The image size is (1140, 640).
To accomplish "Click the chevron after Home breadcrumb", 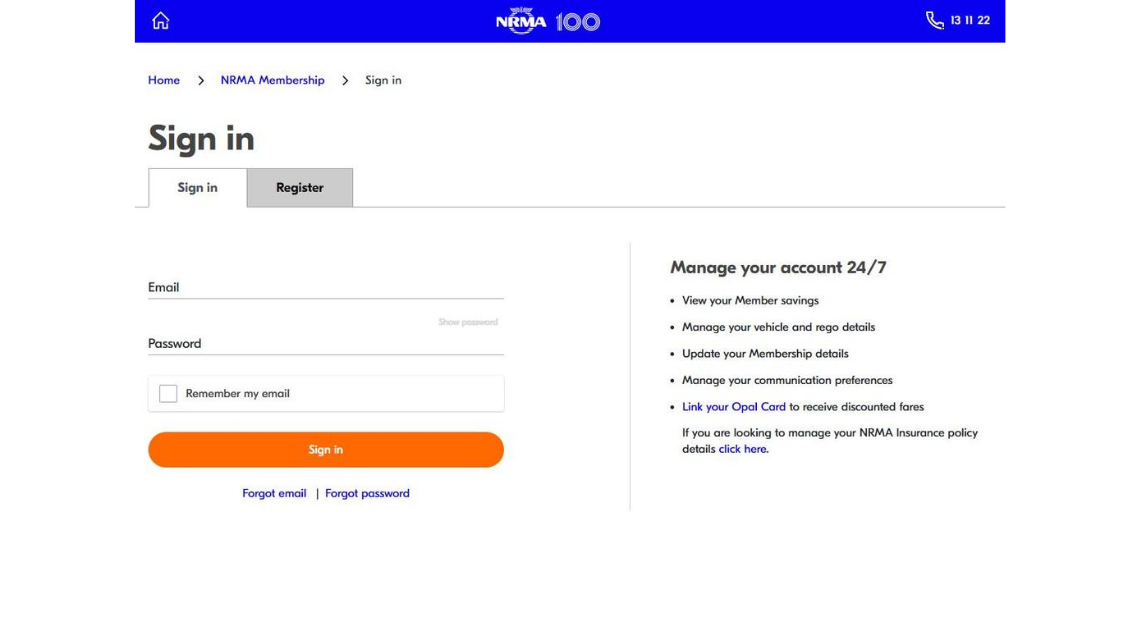I will [x=201, y=80].
